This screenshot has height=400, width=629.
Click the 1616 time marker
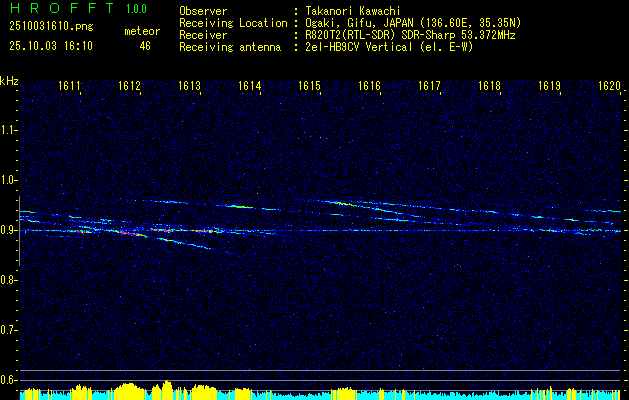tap(369, 85)
